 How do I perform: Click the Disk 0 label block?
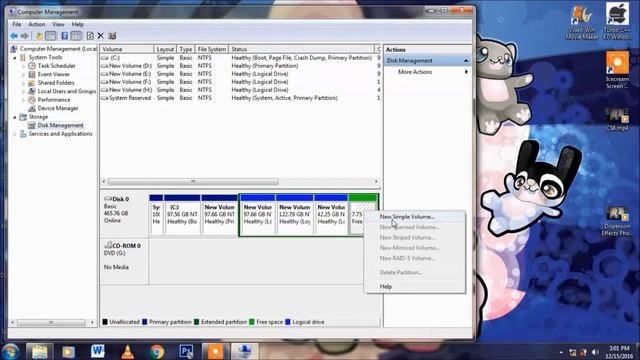(124, 215)
